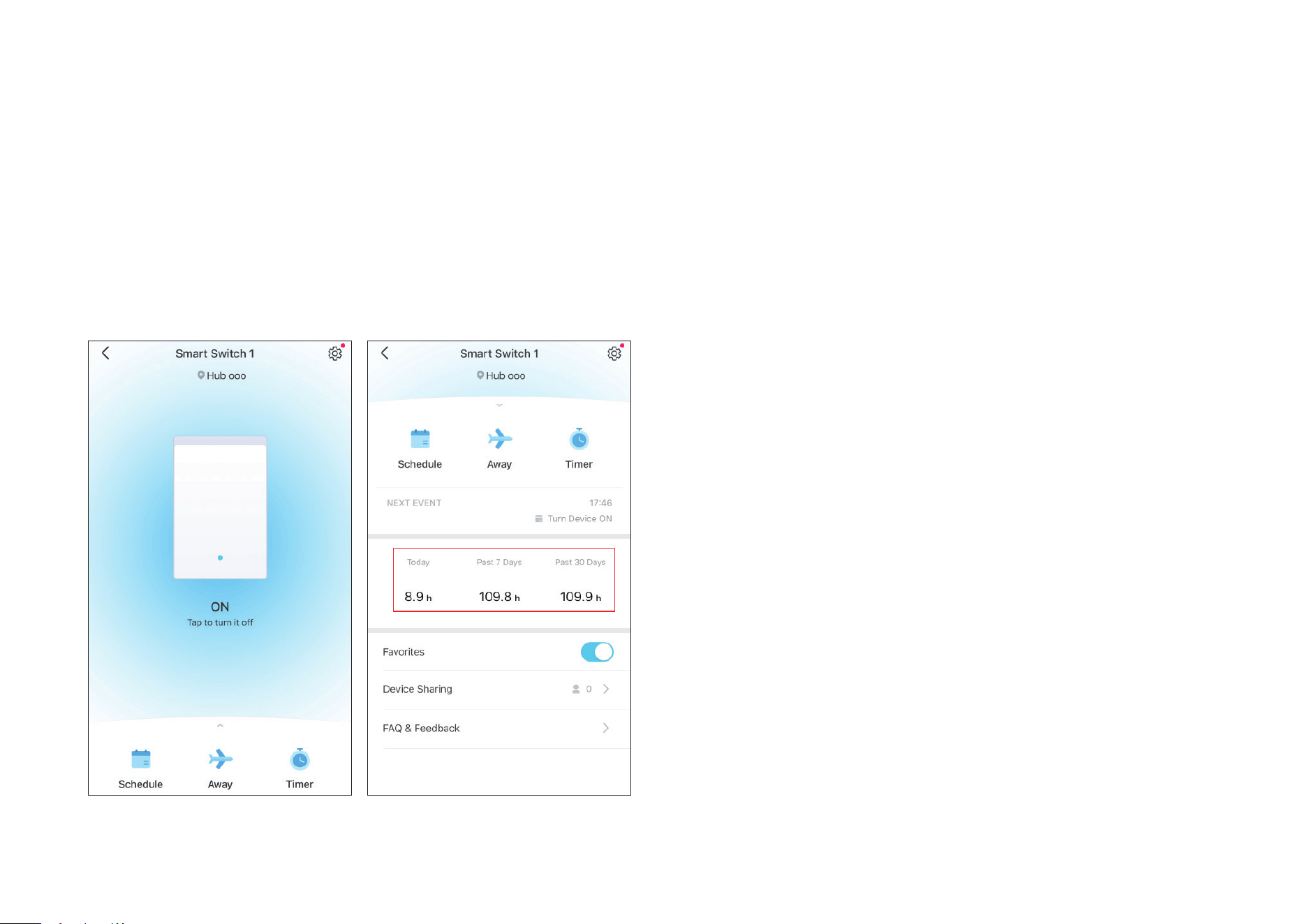Image resolution: width=1307 pixels, height=924 pixels.
Task: Collapse panel with down chevron below Hub ooo
Action: (x=499, y=405)
